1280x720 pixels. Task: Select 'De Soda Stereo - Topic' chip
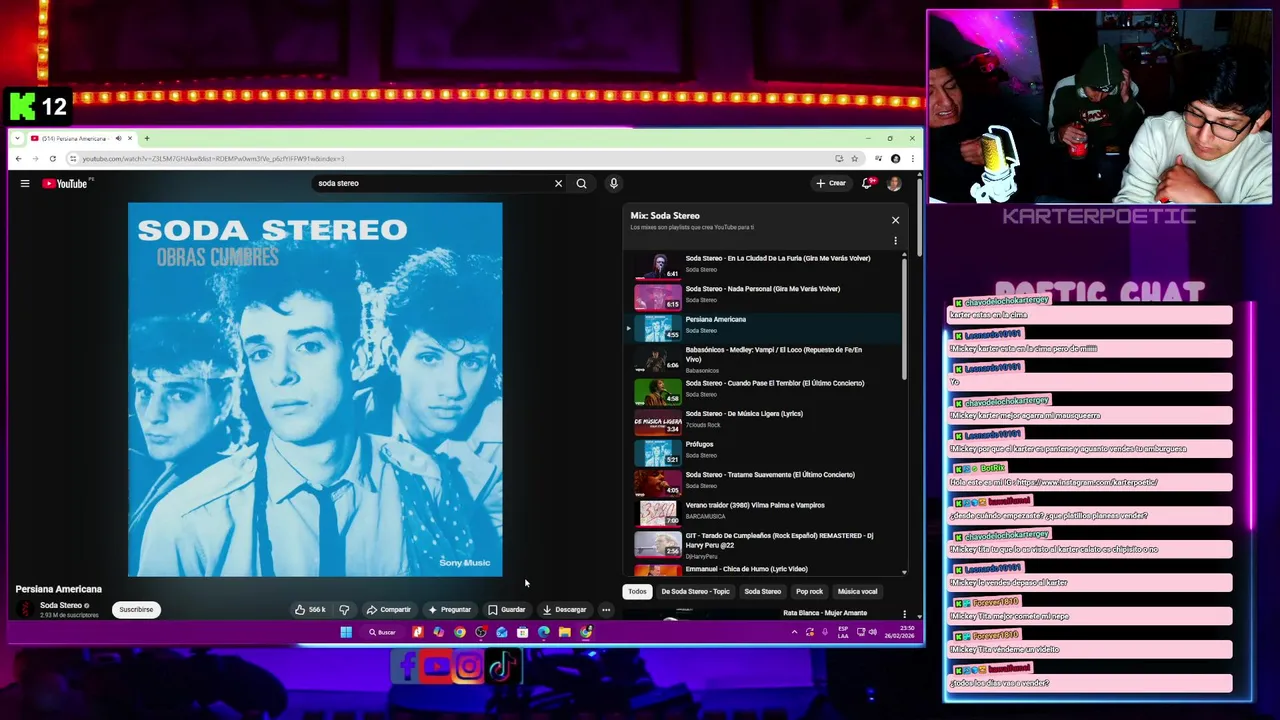[695, 591]
